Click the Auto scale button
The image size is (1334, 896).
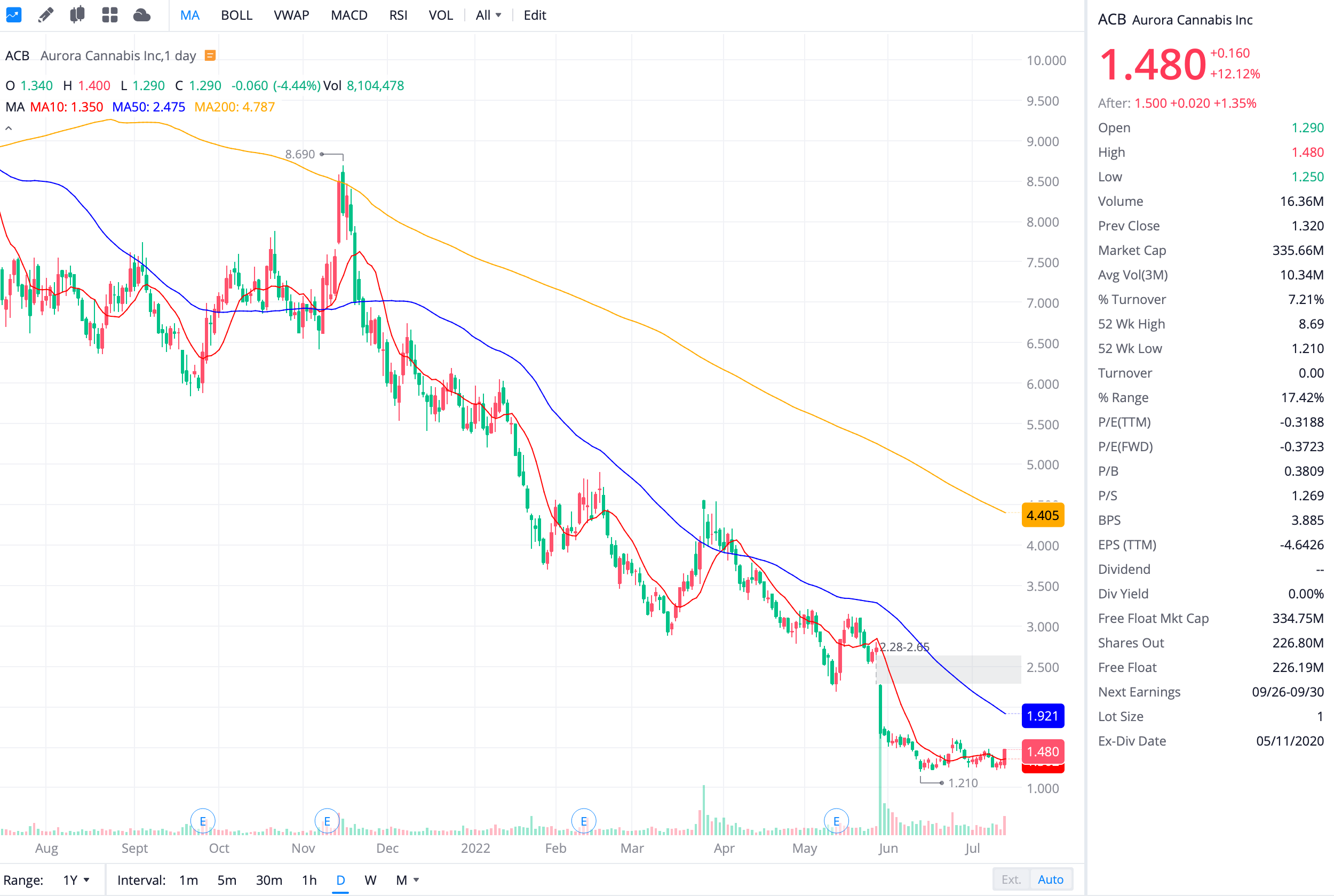click(1050, 879)
